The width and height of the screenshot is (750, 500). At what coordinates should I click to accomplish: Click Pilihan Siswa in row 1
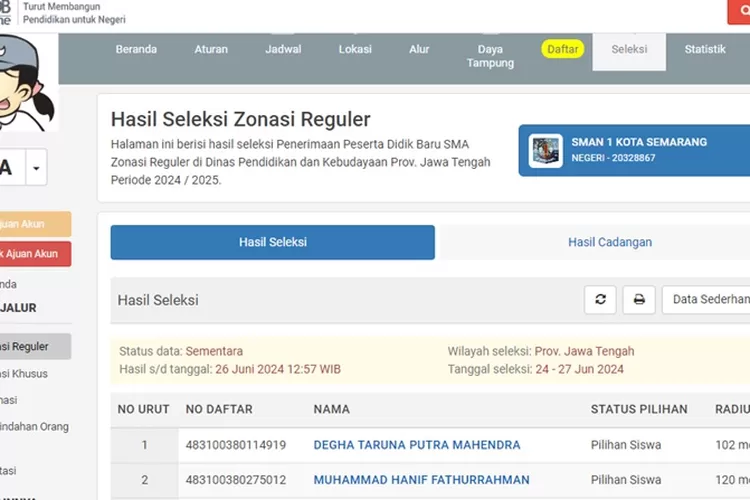pyautogui.click(x=626, y=445)
